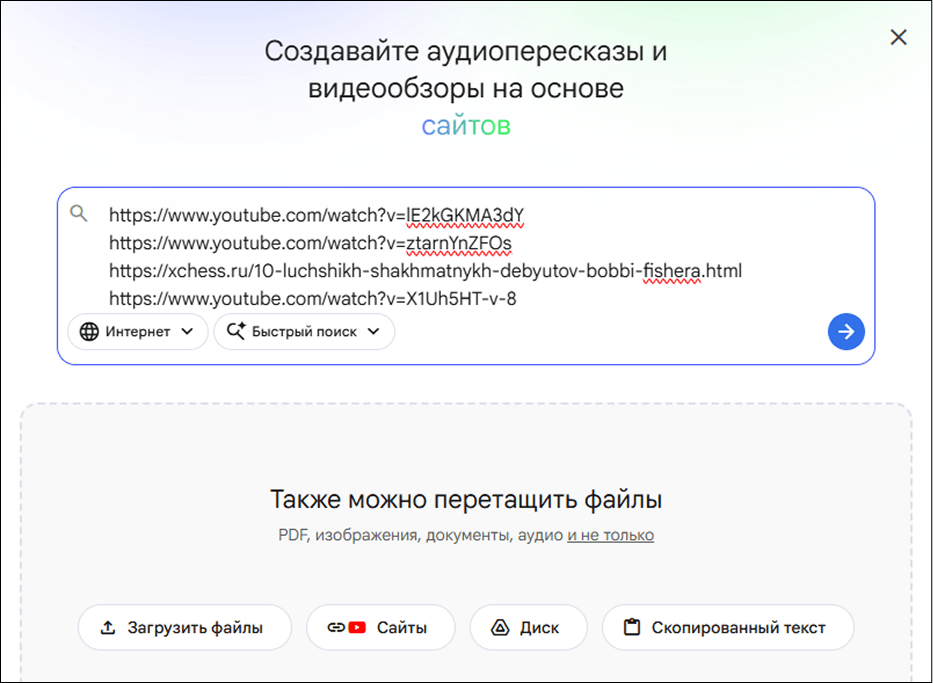
Task: Open the Интернет source selector dropdown
Action: click(x=137, y=331)
